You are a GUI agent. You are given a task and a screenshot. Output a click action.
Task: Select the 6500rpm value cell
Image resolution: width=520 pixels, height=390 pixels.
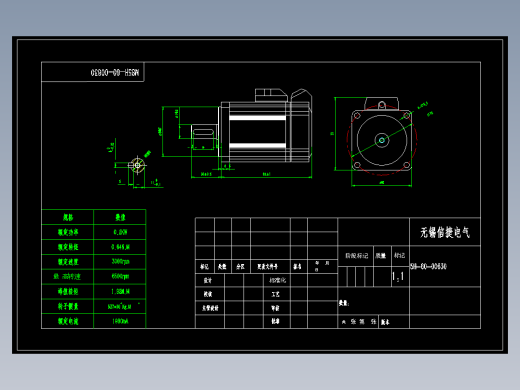[120, 277]
